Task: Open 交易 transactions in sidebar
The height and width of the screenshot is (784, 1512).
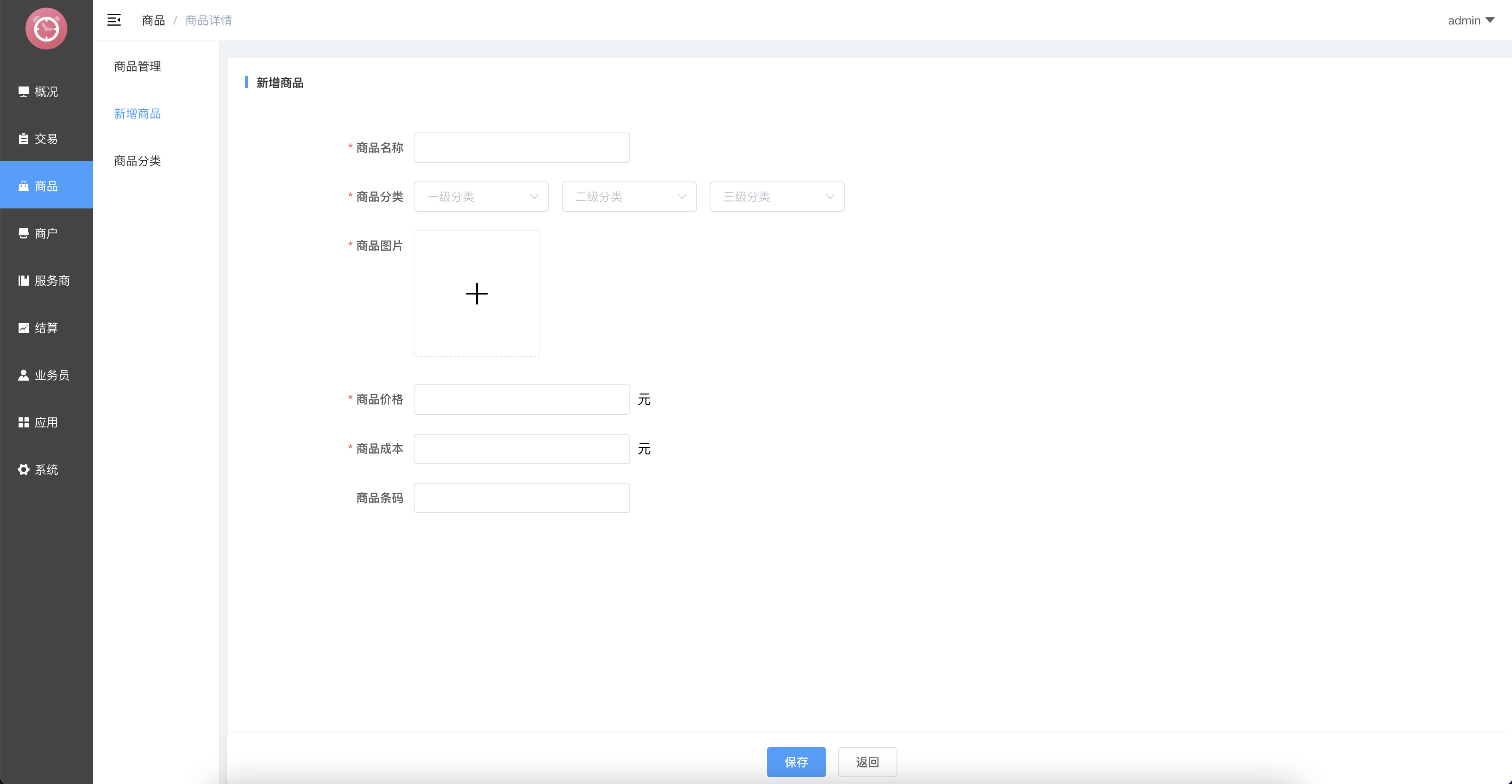Action: 46,139
